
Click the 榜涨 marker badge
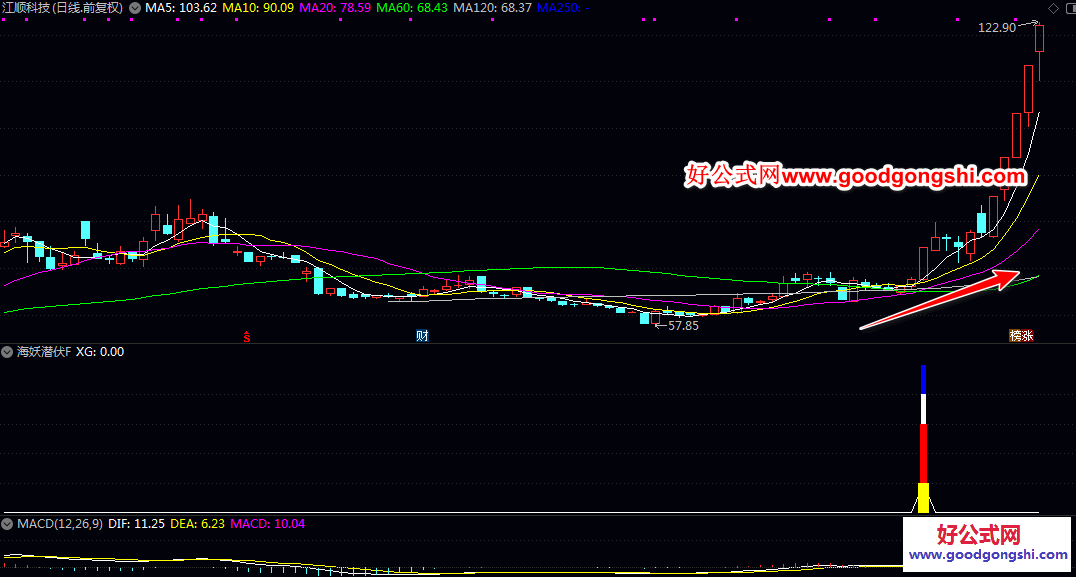coord(1021,335)
